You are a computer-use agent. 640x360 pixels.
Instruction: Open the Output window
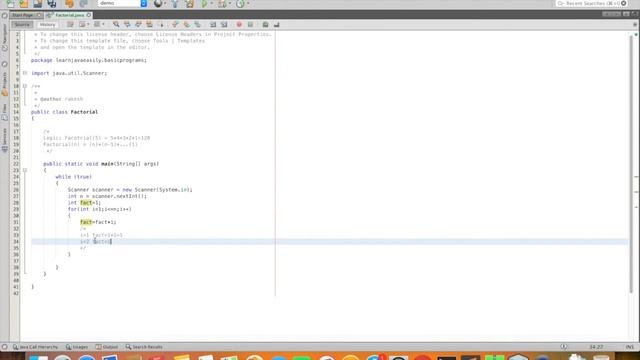107,347
